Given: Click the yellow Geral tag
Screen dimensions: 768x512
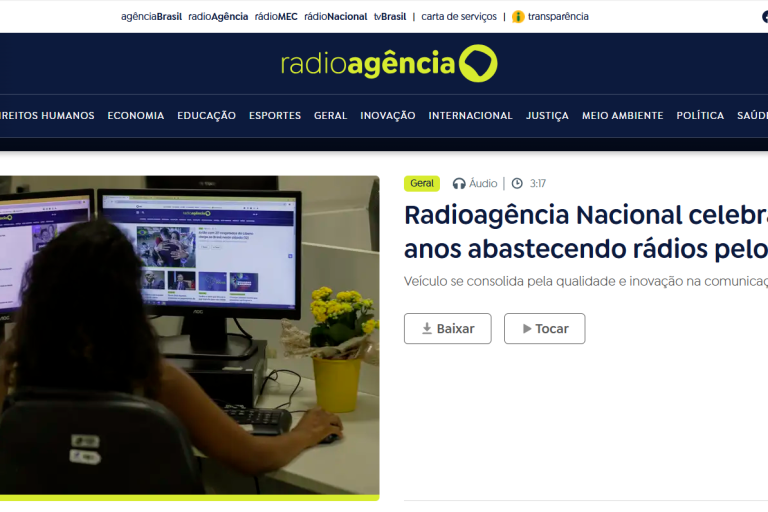Looking at the screenshot, I should tap(422, 183).
